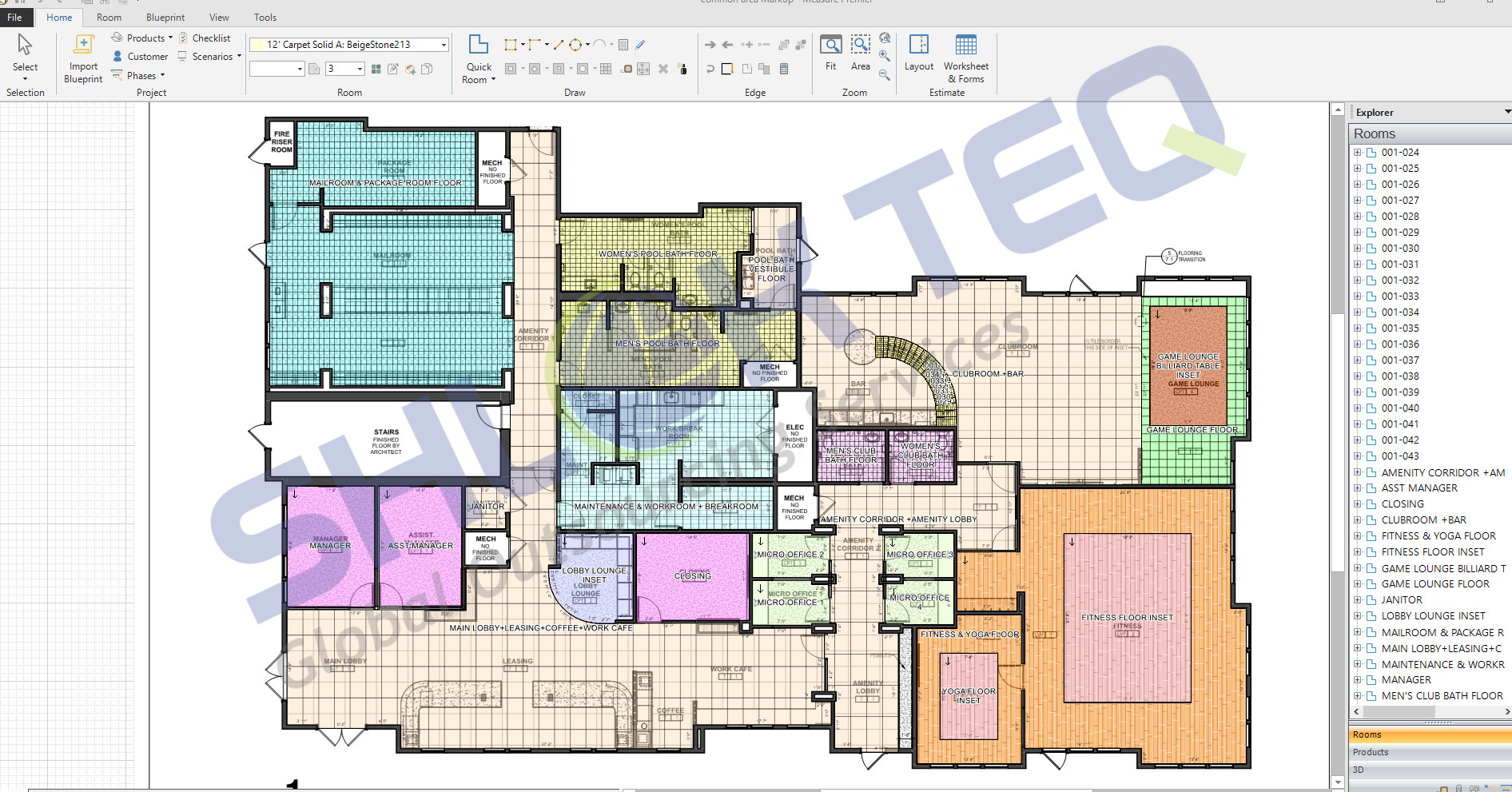The height and width of the screenshot is (792, 1512).
Task: Click the zoom out magnifier icon
Action: click(x=885, y=74)
